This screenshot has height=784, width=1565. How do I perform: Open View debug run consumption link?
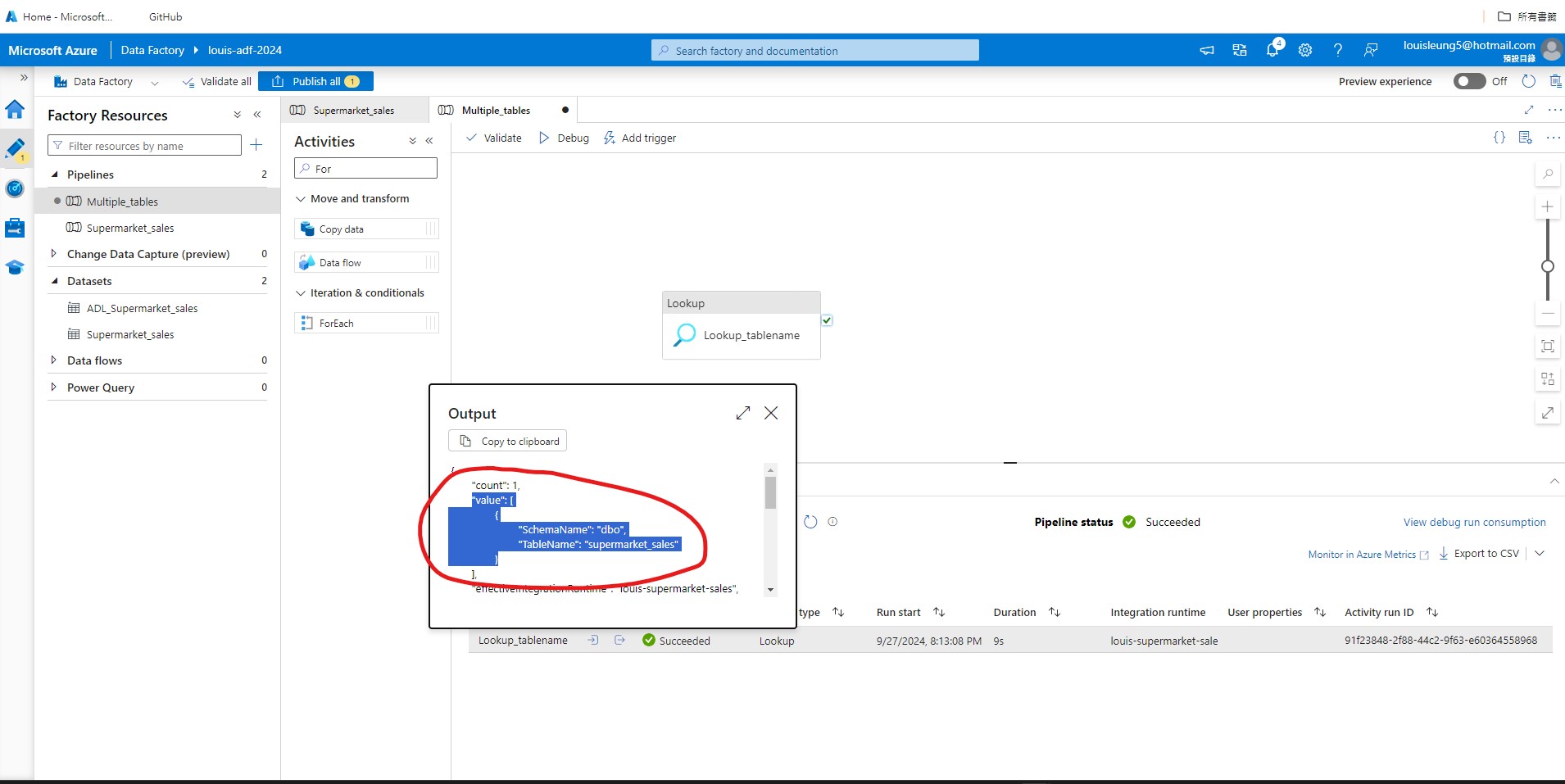[1473, 522]
